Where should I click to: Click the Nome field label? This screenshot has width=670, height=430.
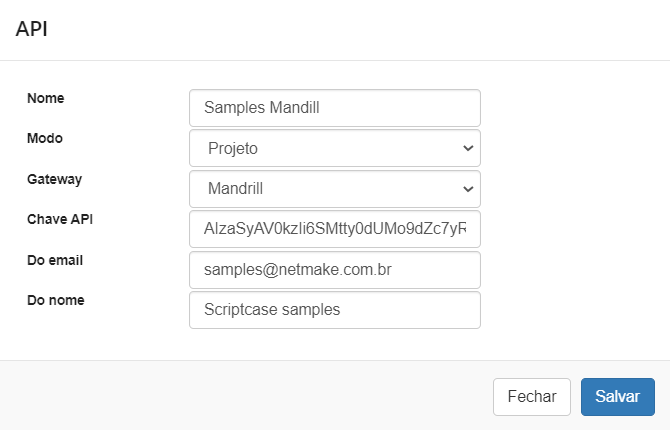pyautogui.click(x=45, y=98)
